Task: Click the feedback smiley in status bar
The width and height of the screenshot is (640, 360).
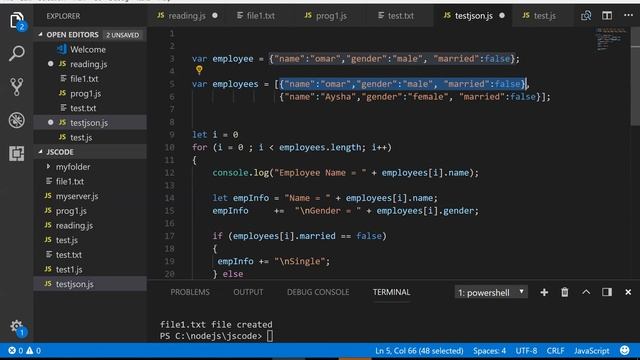Action: coord(624,350)
